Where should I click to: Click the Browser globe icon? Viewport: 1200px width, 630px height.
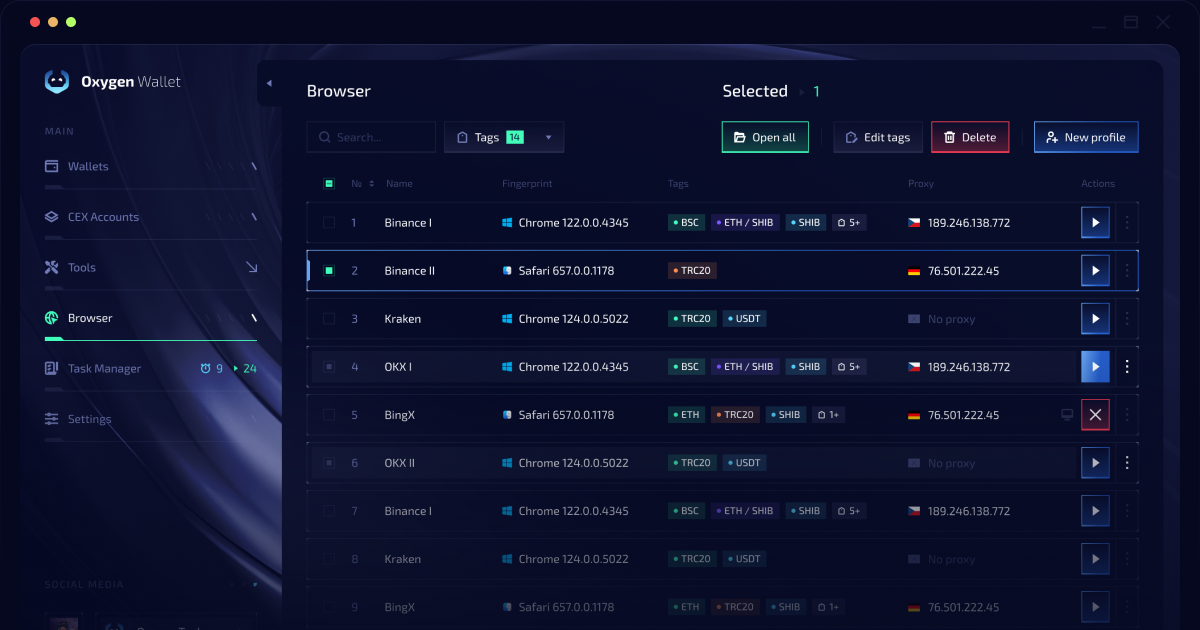tap(53, 318)
